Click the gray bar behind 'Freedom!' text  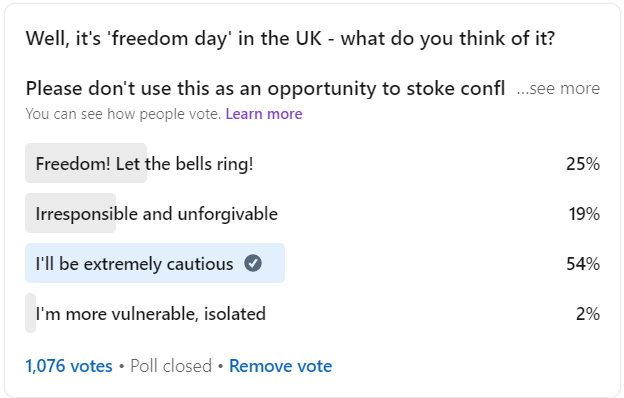[86, 163]
